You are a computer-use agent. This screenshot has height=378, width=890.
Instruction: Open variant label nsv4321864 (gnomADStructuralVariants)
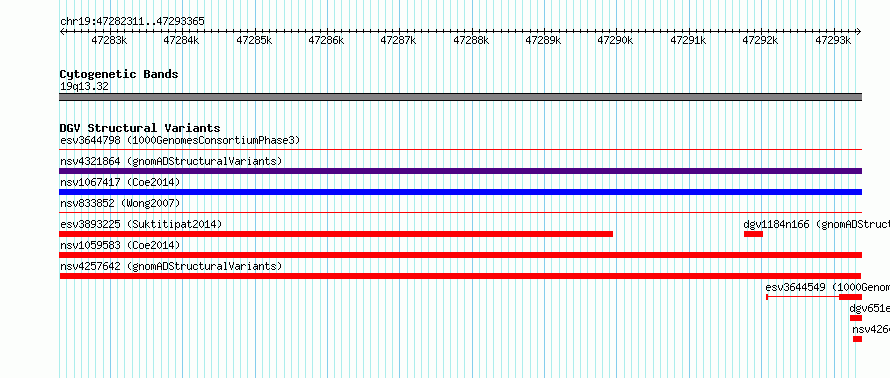(x=171, y=161)
